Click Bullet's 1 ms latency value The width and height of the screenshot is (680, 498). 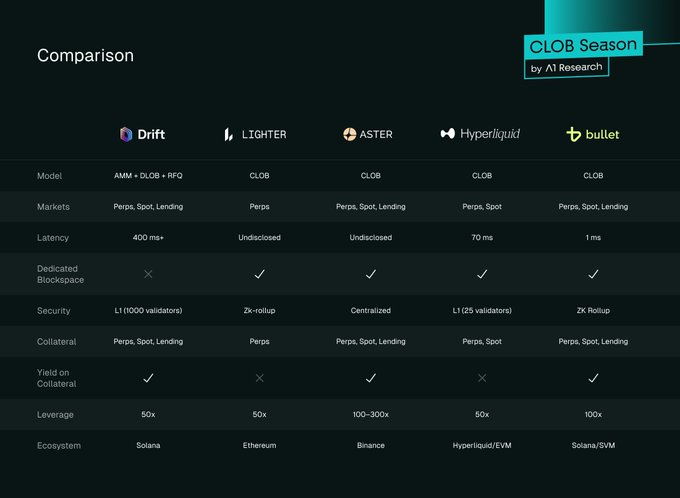[x=593, y=238]
